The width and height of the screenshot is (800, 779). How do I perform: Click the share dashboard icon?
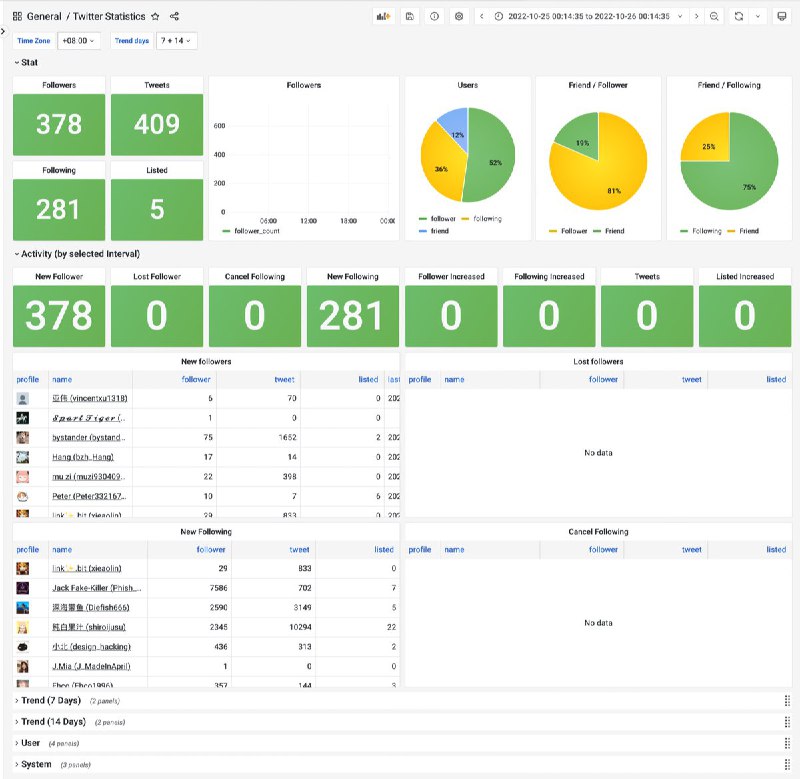[175, 17]
